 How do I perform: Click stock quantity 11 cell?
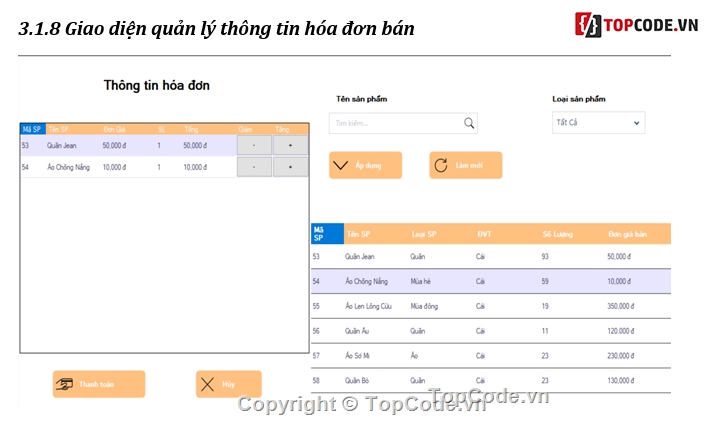tap(545, 331)
